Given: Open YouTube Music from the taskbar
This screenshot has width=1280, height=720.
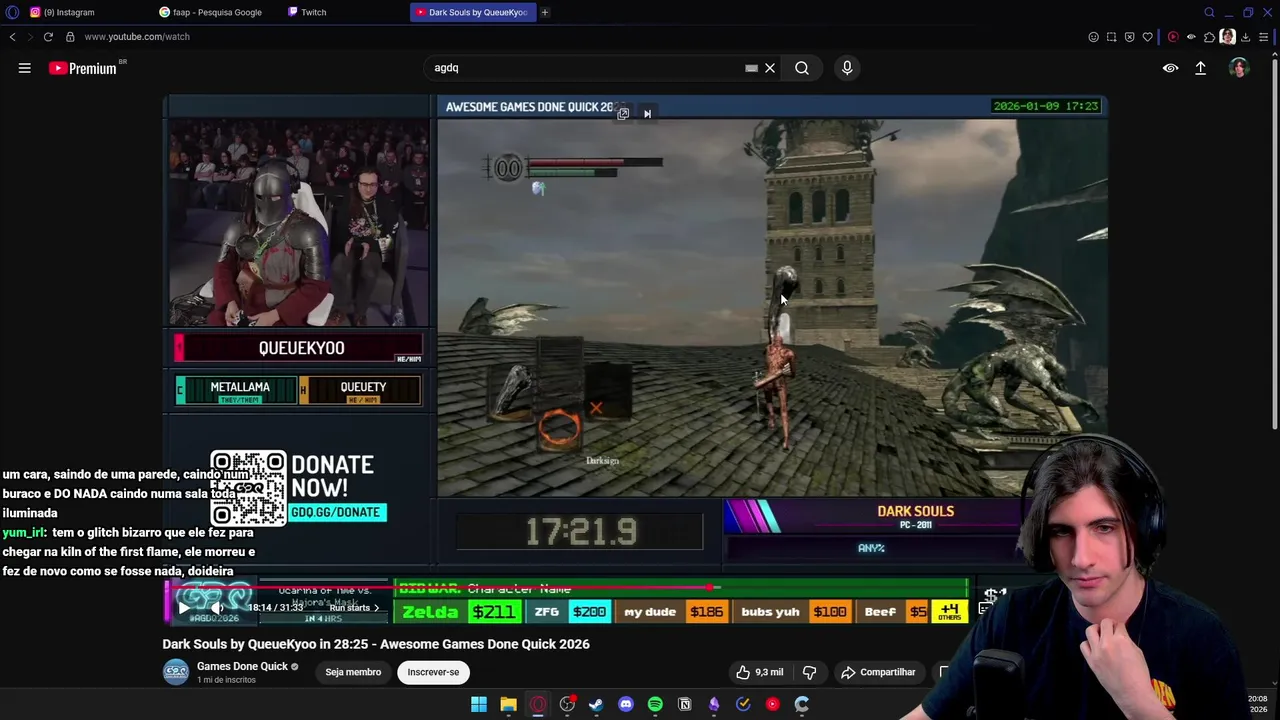Looking at the screenshot, I should (772, 705).
